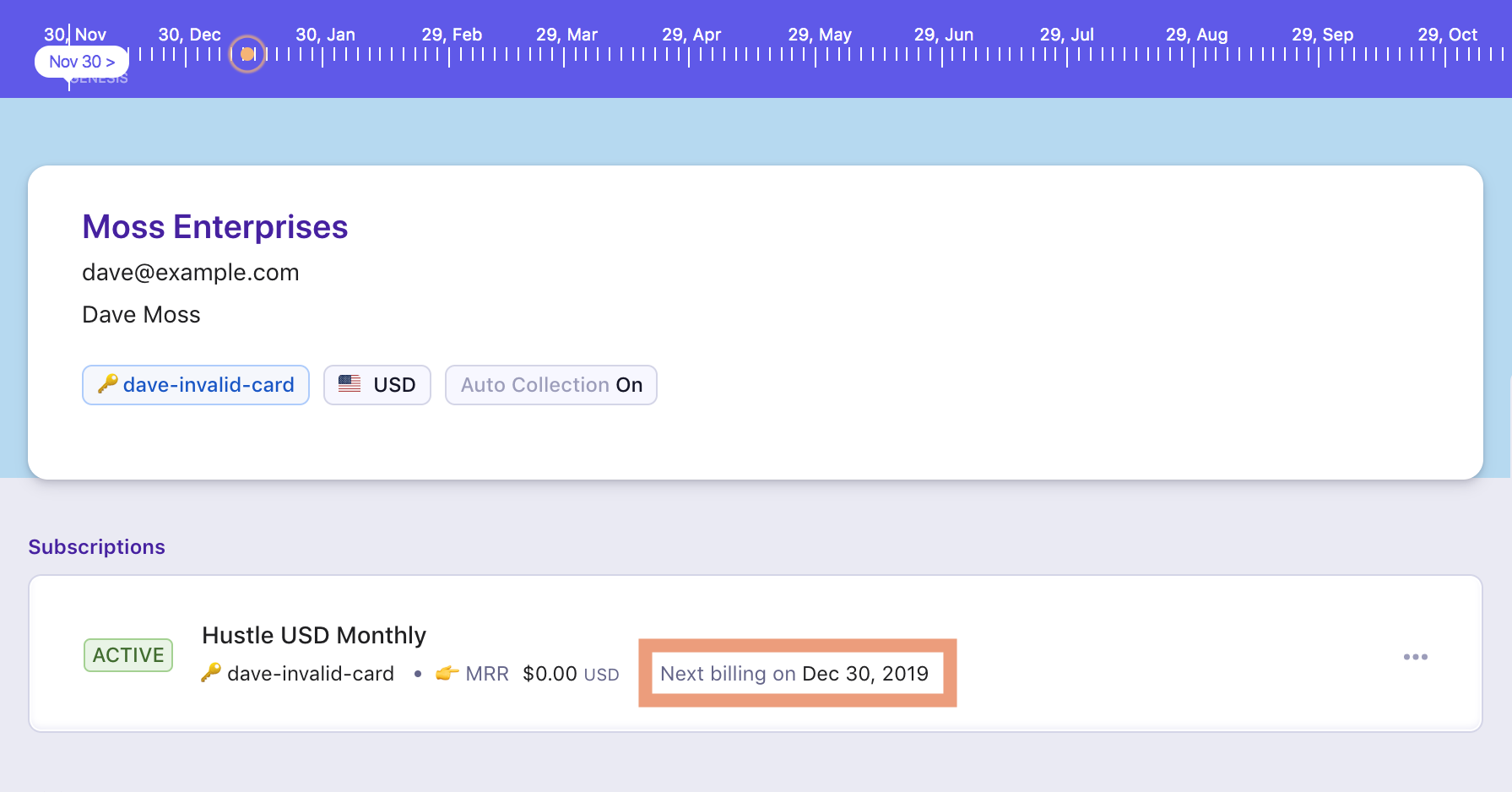Jump to 30, Jan on the timeline
This screenshot has width=1512, height=792.
[x=325, y=35]
